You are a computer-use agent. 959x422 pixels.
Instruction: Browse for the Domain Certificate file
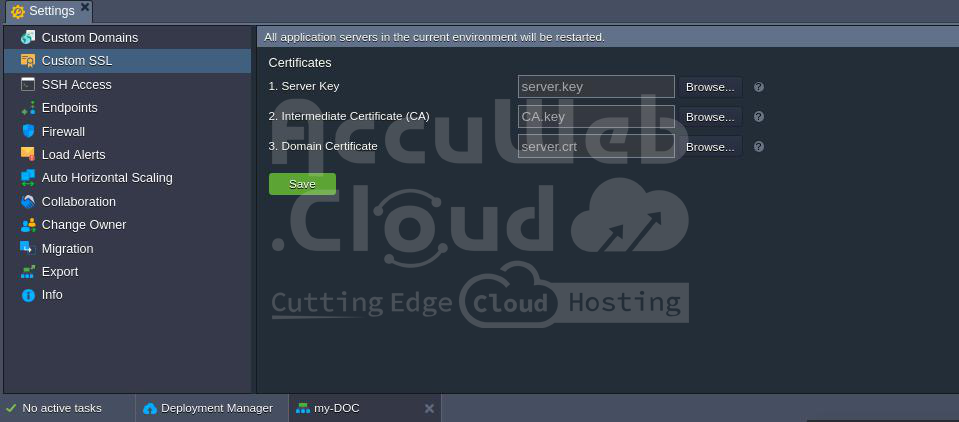point(710,147)
